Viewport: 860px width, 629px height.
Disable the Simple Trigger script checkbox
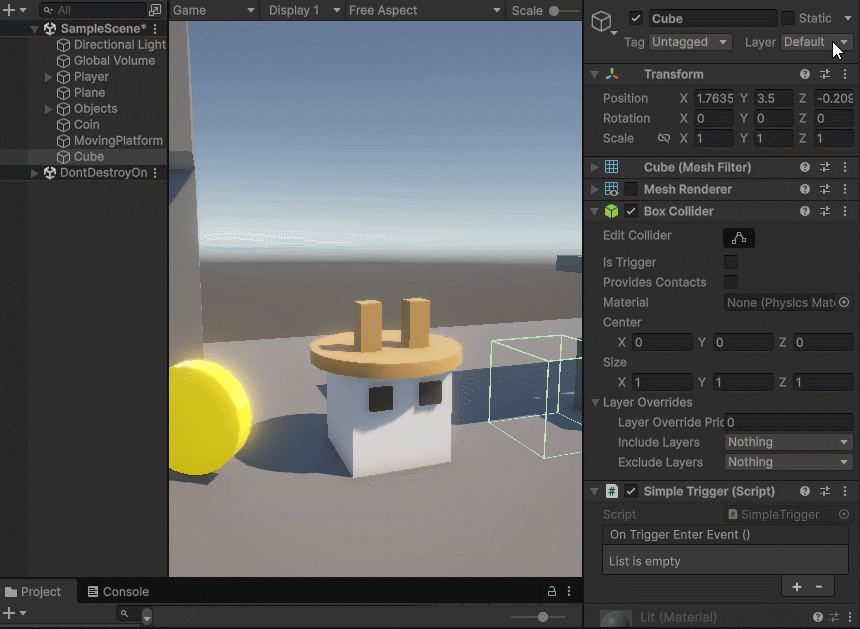pos(631,492)
